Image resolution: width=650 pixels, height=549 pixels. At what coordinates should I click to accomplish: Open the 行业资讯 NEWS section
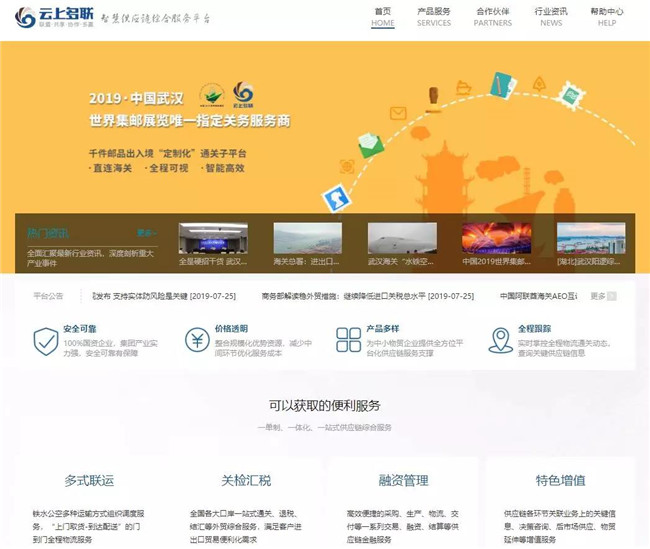pyautogui.click(x=551, y=17)
